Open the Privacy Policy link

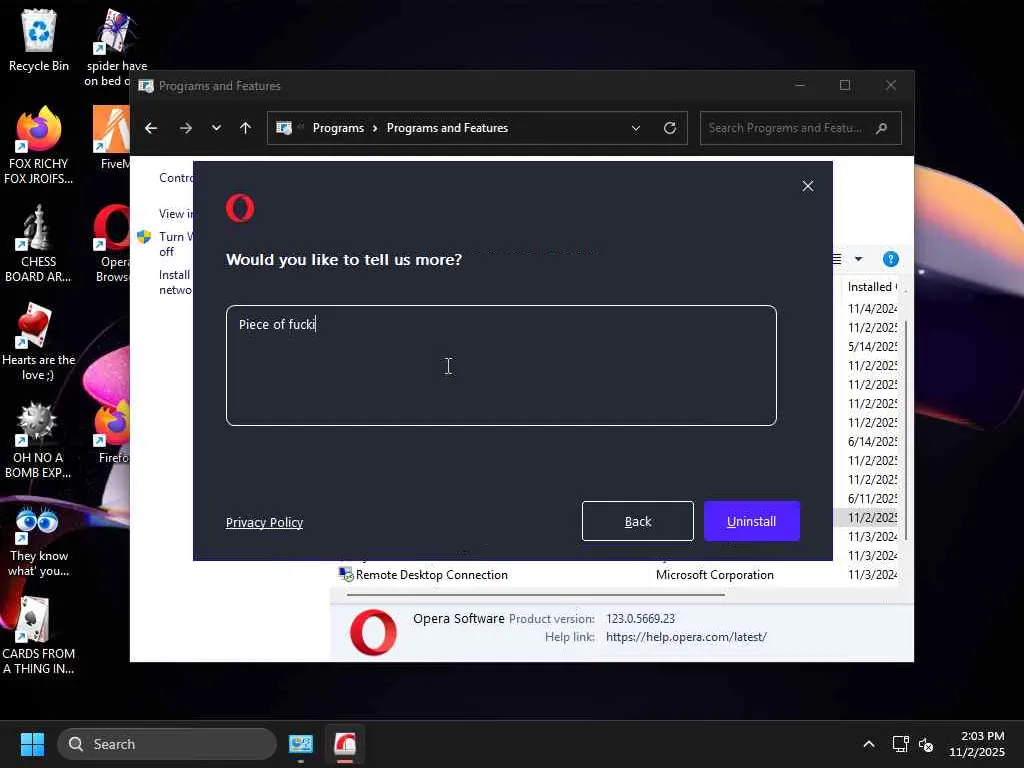tap(264, 522)
